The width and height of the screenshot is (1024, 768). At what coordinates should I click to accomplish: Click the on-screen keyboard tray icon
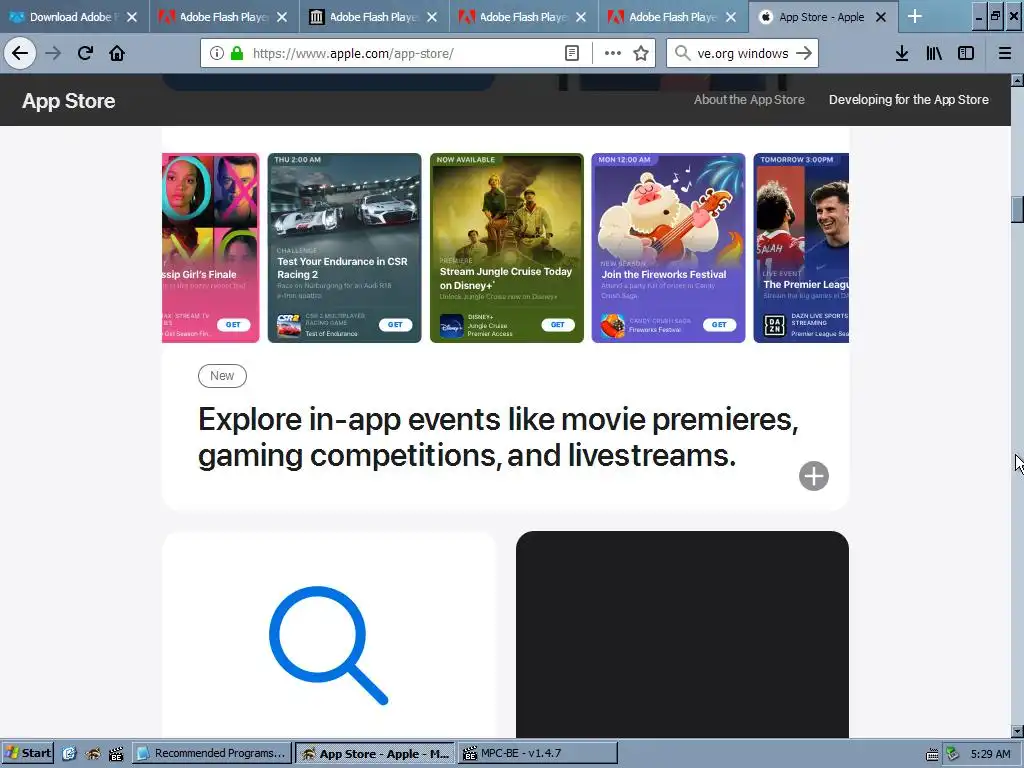tap(933, 754)
